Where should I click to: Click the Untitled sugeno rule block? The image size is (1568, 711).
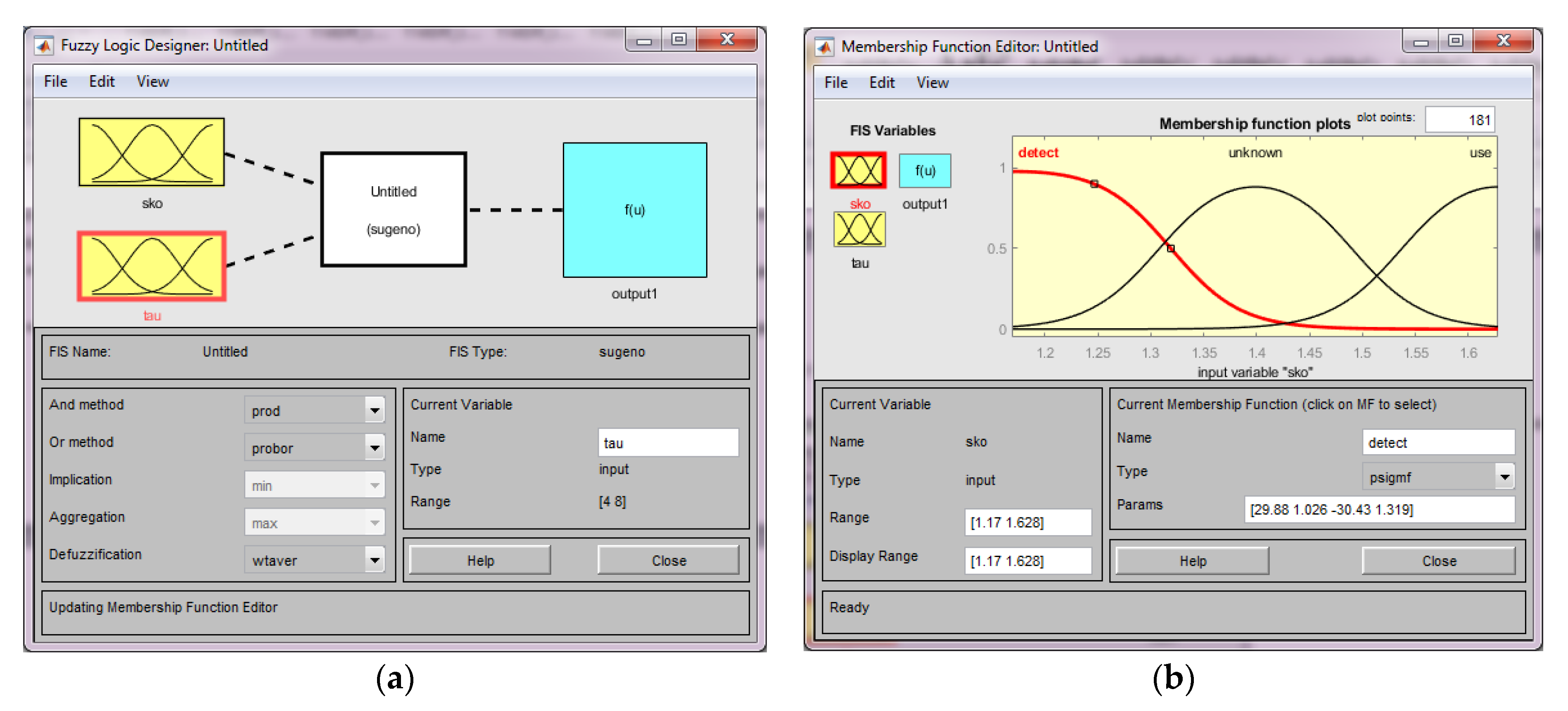pos(393,209)
